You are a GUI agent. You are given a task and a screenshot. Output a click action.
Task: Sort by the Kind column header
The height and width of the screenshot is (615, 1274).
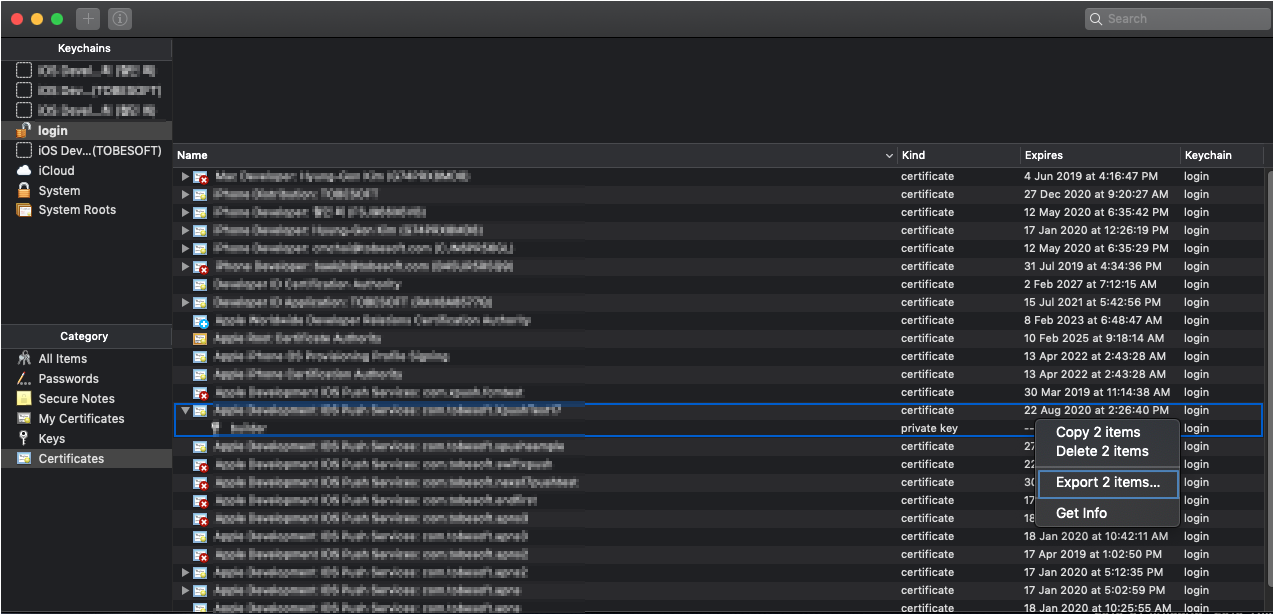coord(913,155)
